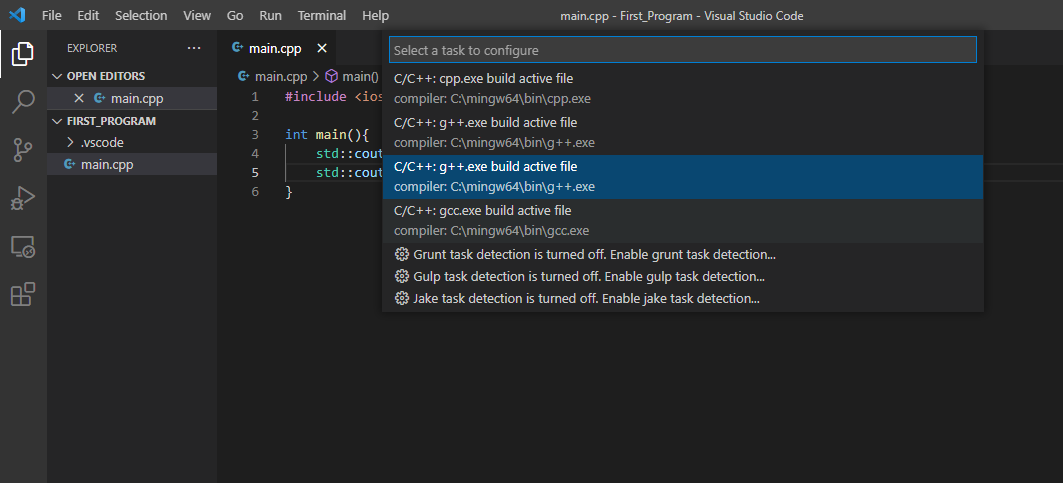
Task: Select the main.cpp editor tab
Action: (279, 48)
